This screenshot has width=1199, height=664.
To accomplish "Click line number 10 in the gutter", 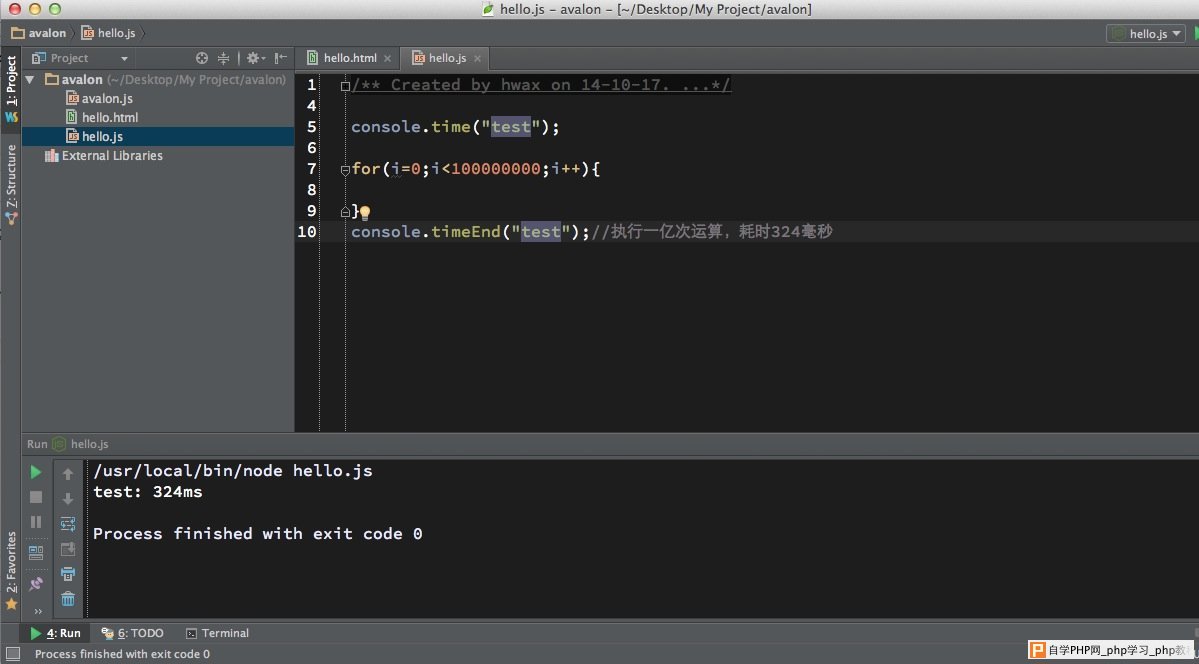I will (x=306, y=232).
